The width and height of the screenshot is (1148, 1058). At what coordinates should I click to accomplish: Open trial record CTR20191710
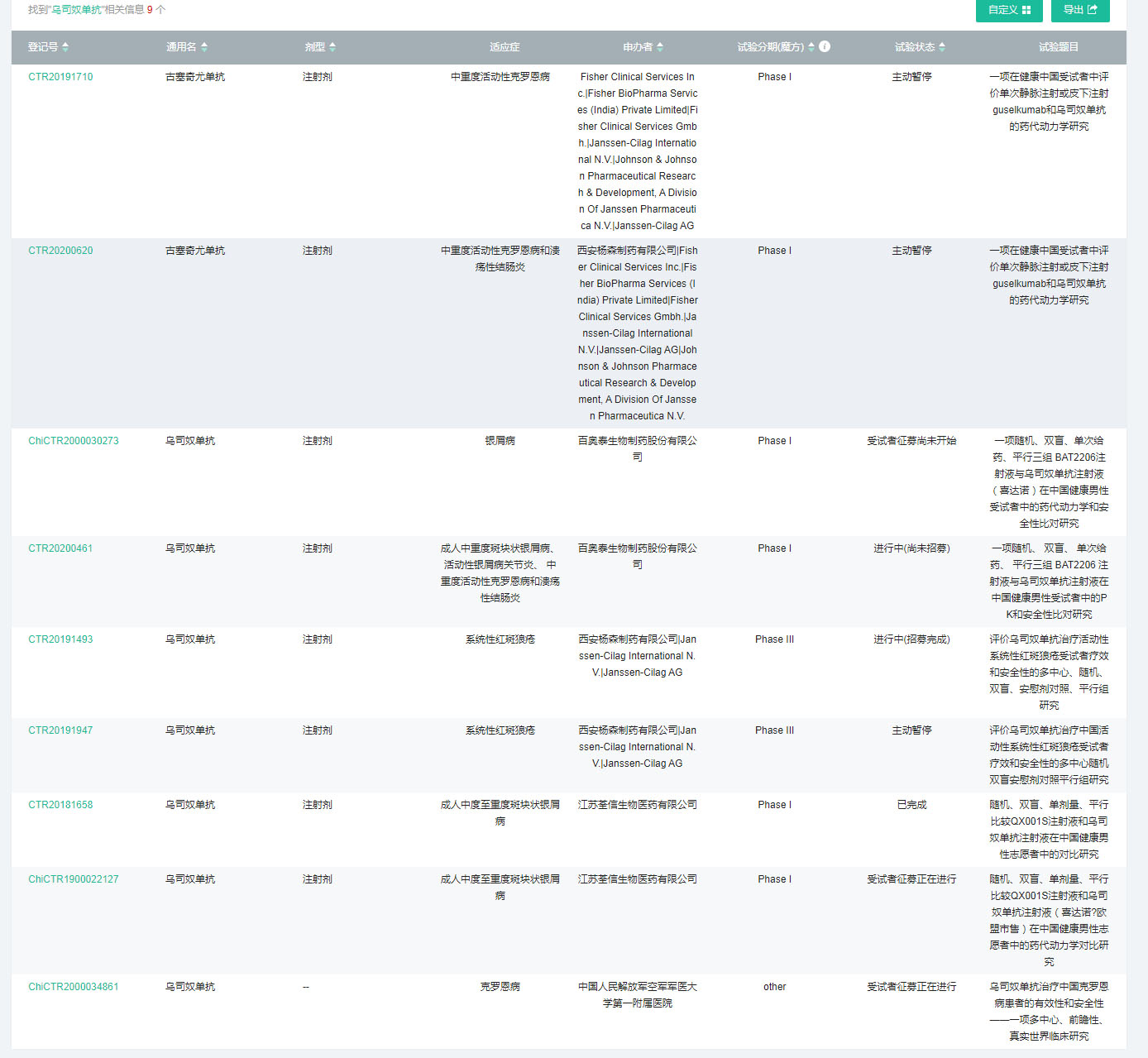[x=60, y=77]
